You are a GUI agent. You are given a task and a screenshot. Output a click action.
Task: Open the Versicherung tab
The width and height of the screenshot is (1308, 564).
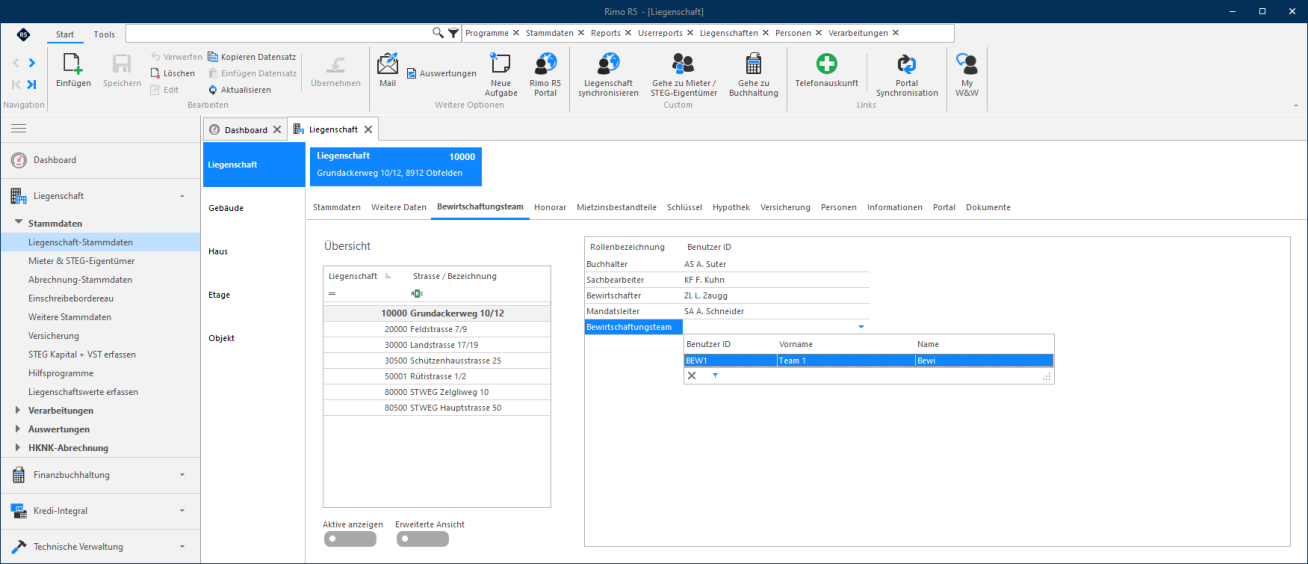tap(785, 207)
